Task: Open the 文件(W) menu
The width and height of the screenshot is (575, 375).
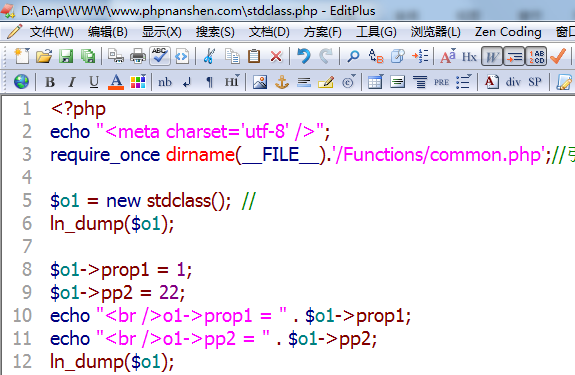Action: point(52,32)
